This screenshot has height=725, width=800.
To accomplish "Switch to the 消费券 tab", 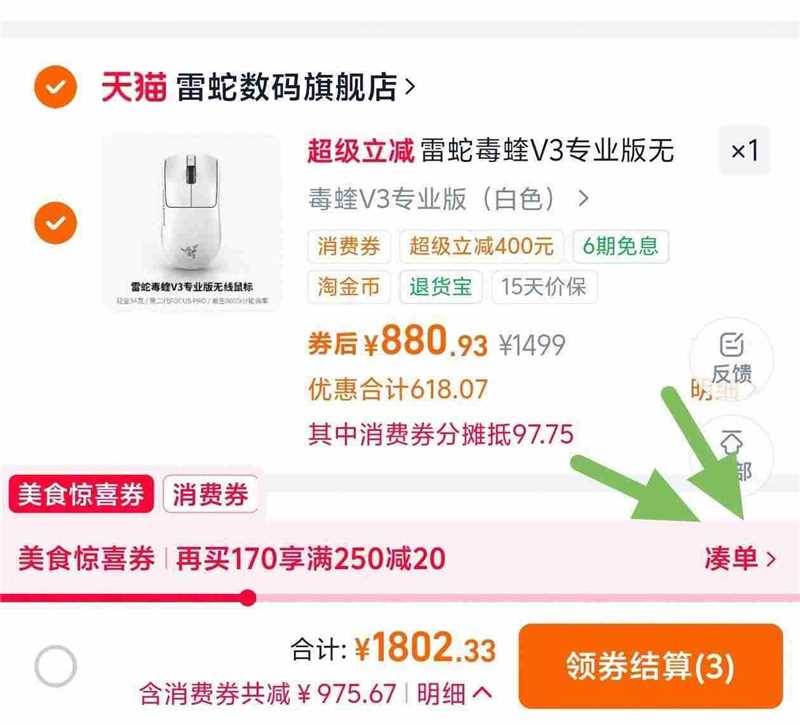I will pyautogui.click(x=210, y=494).
